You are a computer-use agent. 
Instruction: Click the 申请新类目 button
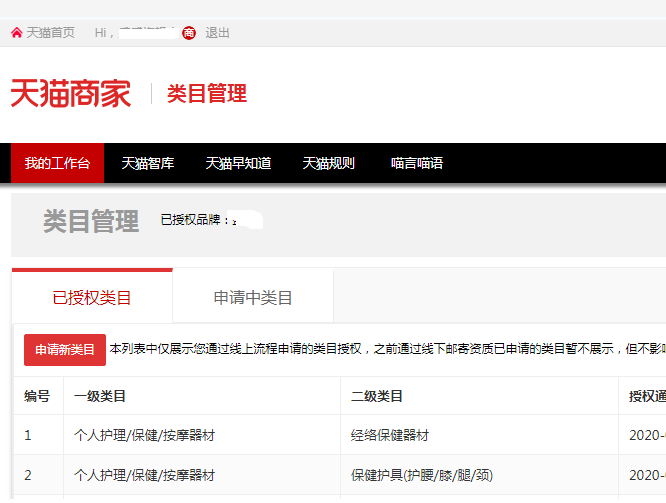point(65,350)
